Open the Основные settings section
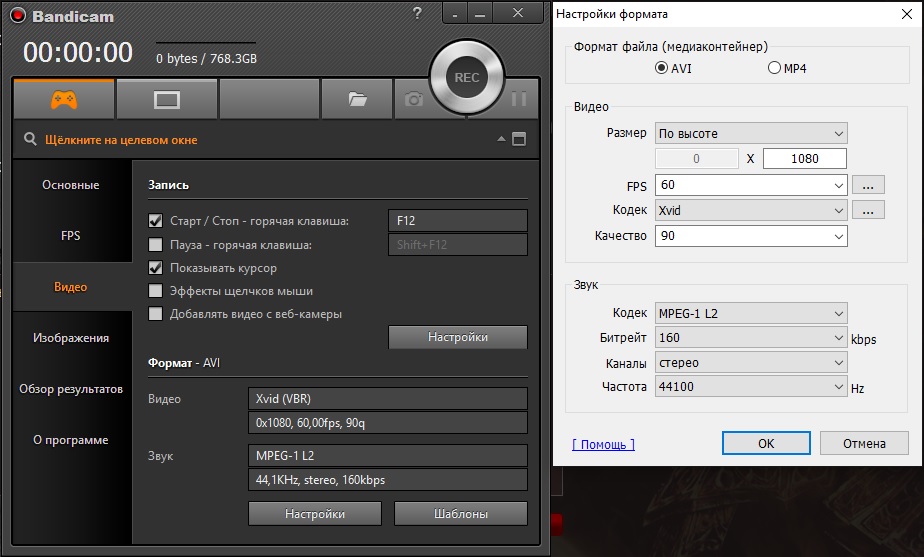Viewport: 924px width, 557px height. tap(71, 185)
